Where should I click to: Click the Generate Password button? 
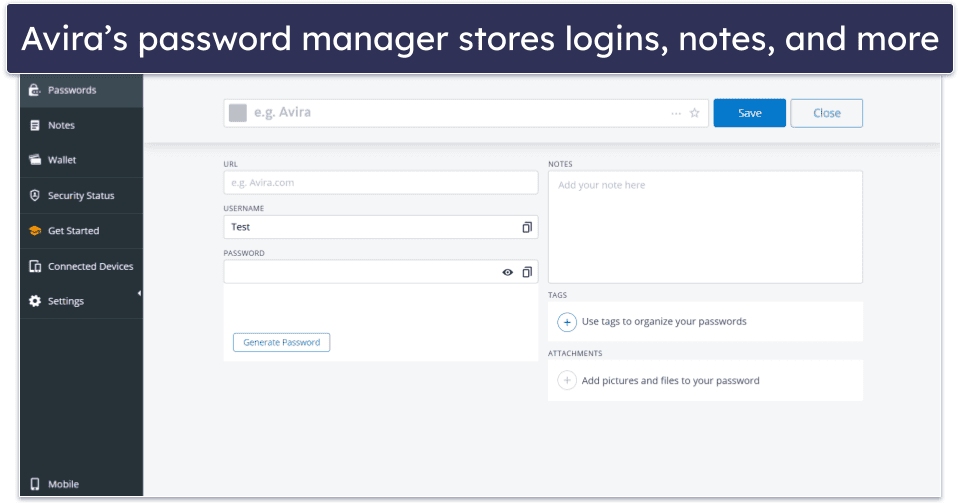[x=281, y=342]
